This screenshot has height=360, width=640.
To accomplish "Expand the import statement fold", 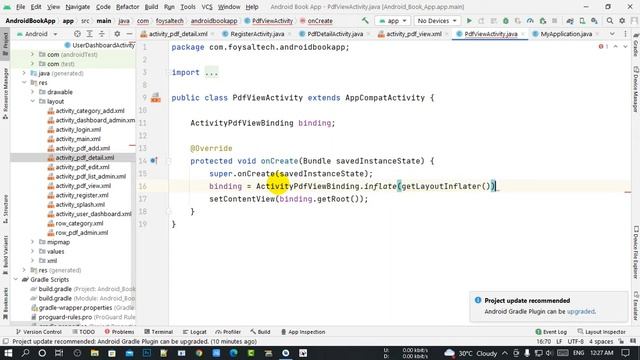I will tap(212, 72).
